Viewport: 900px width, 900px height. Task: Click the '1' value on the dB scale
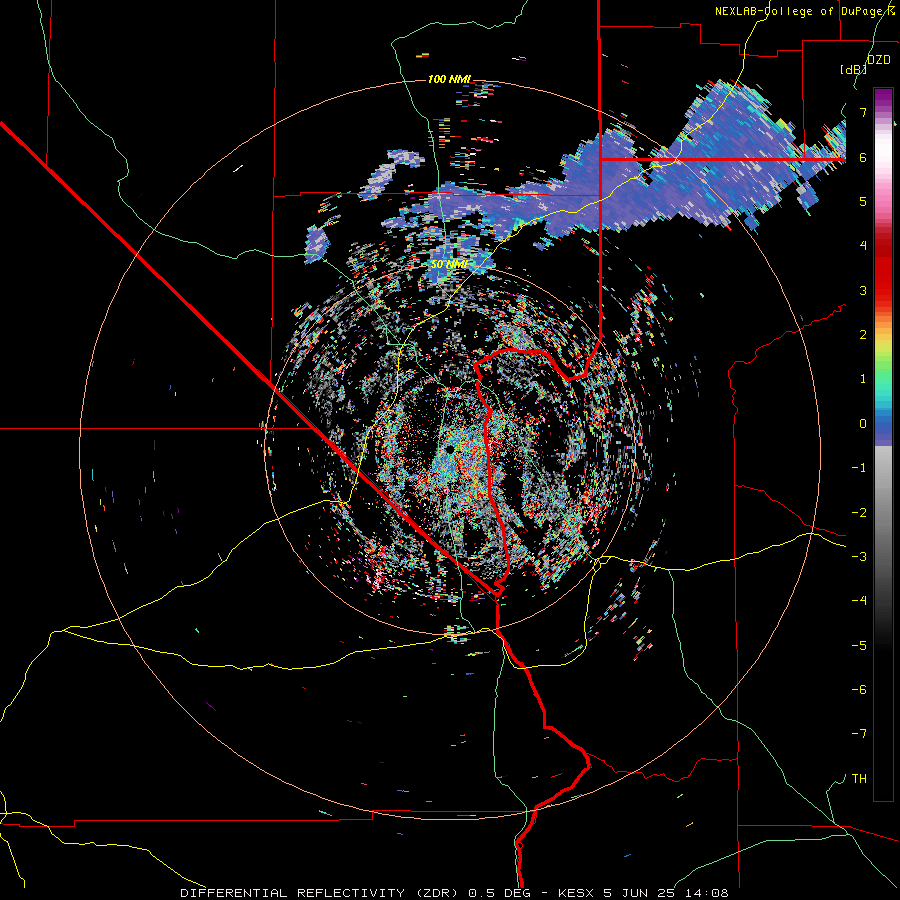click(863, 378)
